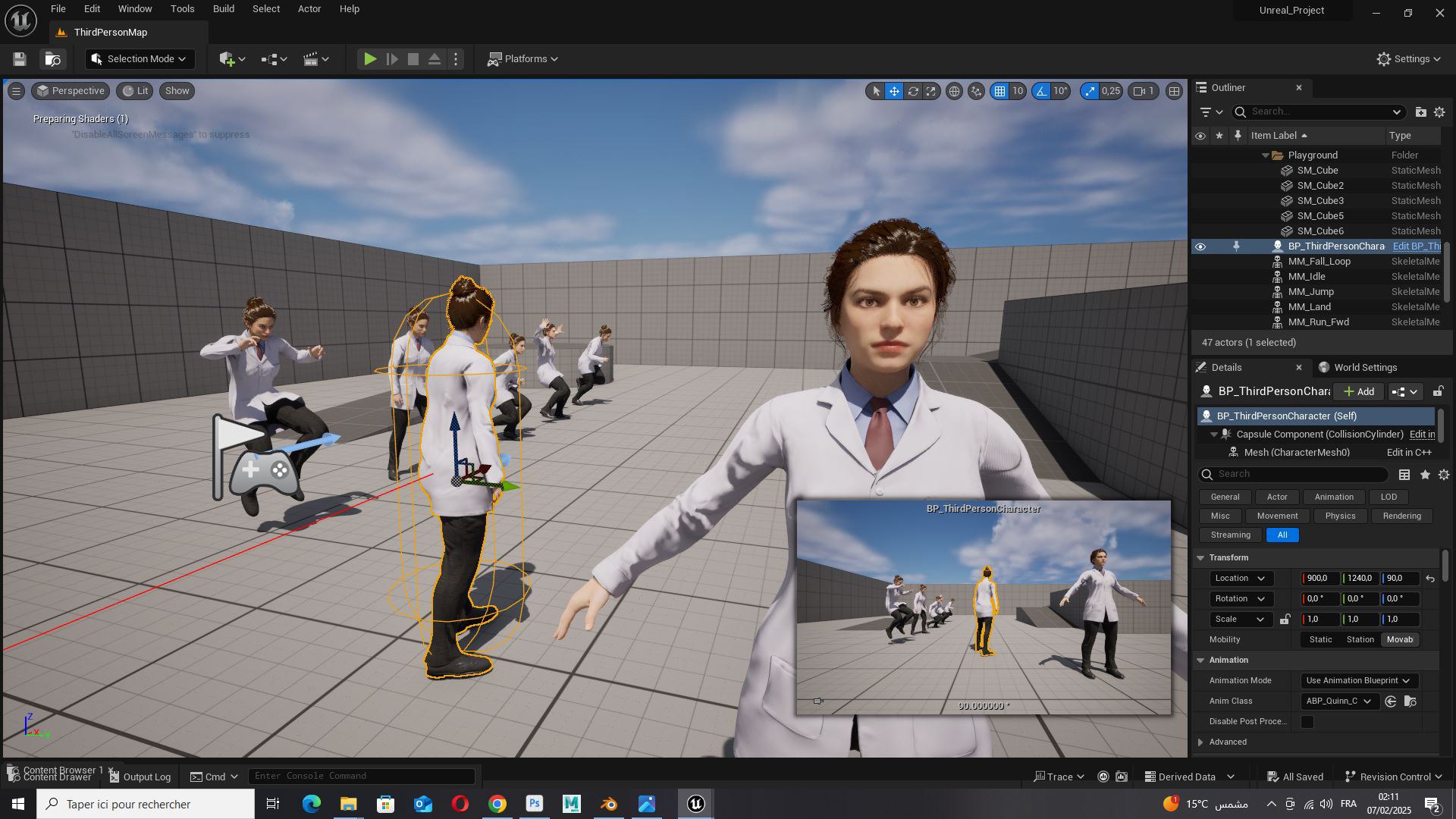The height and width of the screenshot is (819, 1456).
Task: Click the Outliner new folder icon
Action: click(1420, 112)
